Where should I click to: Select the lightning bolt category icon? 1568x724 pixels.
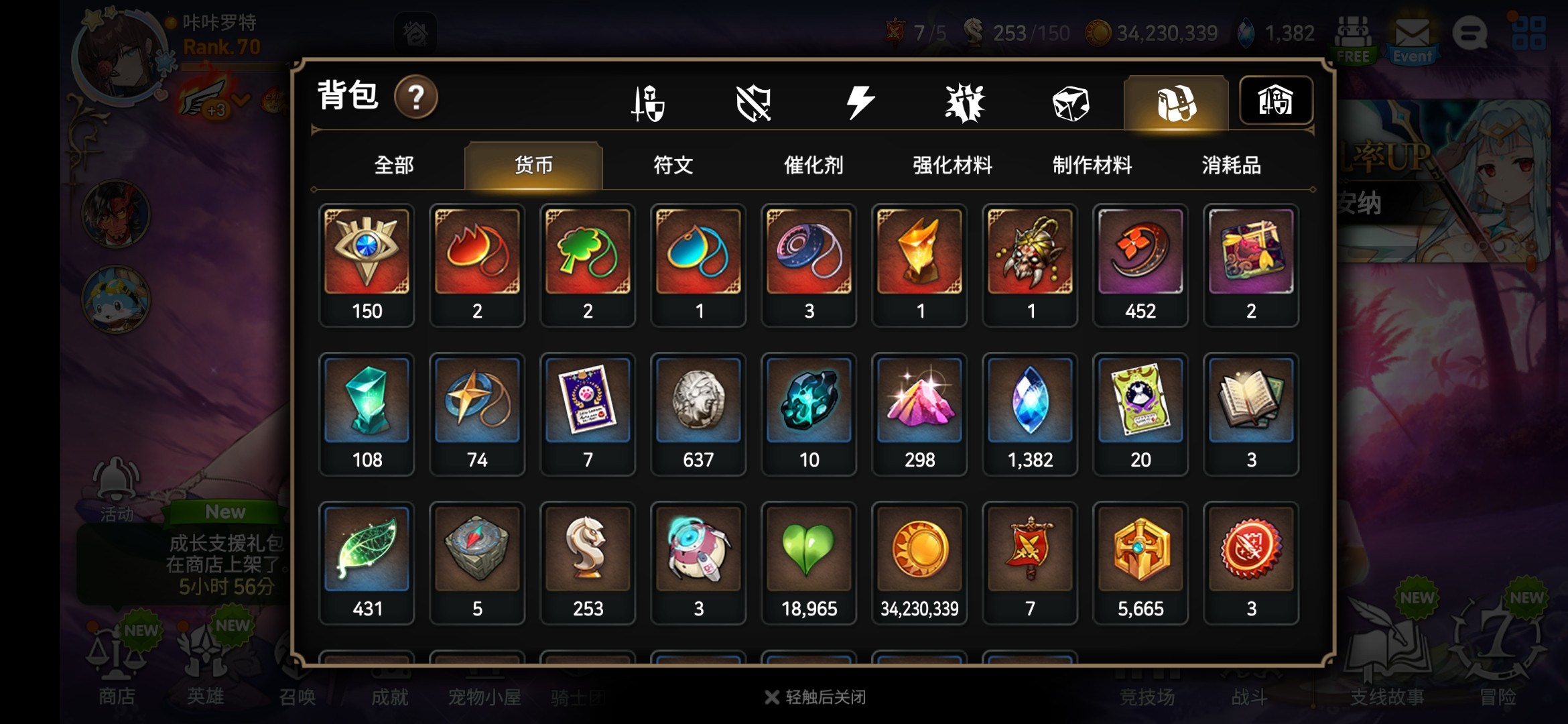pyautogui.click(x=860, y=103)
